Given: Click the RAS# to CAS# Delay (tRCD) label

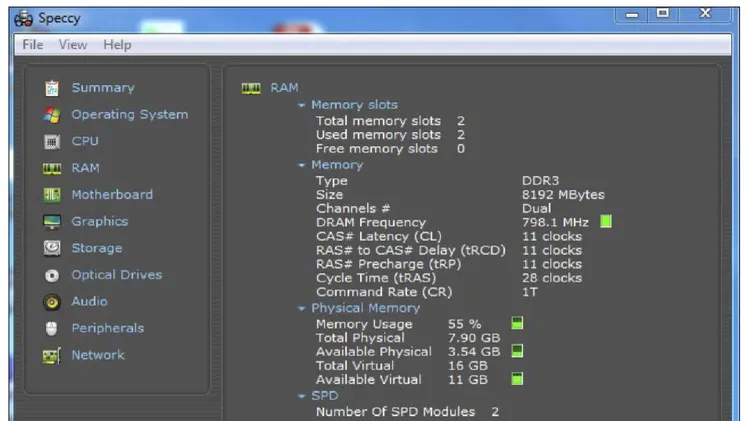Looking at the screenshot, I should (411, 250).
